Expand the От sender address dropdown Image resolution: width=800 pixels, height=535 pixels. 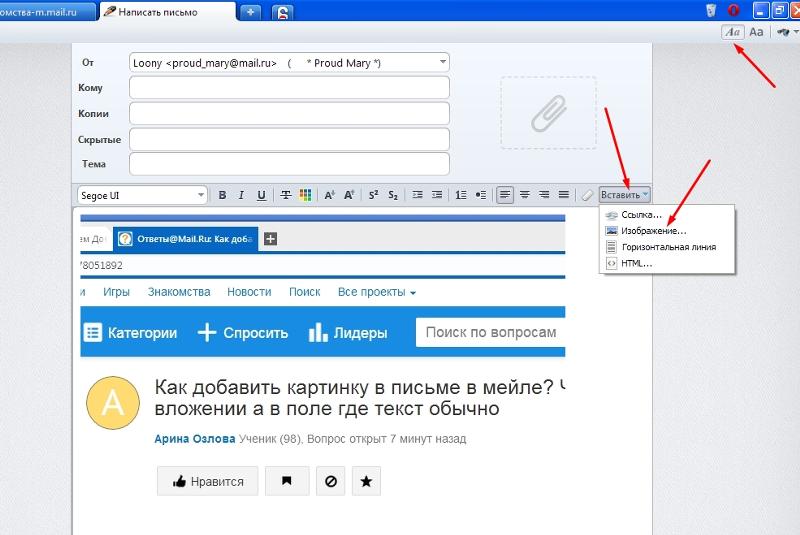click(x=442, y=63)
